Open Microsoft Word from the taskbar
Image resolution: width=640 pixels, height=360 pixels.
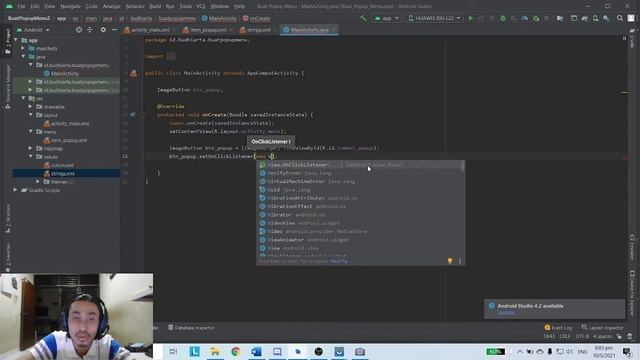click(256, 351)
